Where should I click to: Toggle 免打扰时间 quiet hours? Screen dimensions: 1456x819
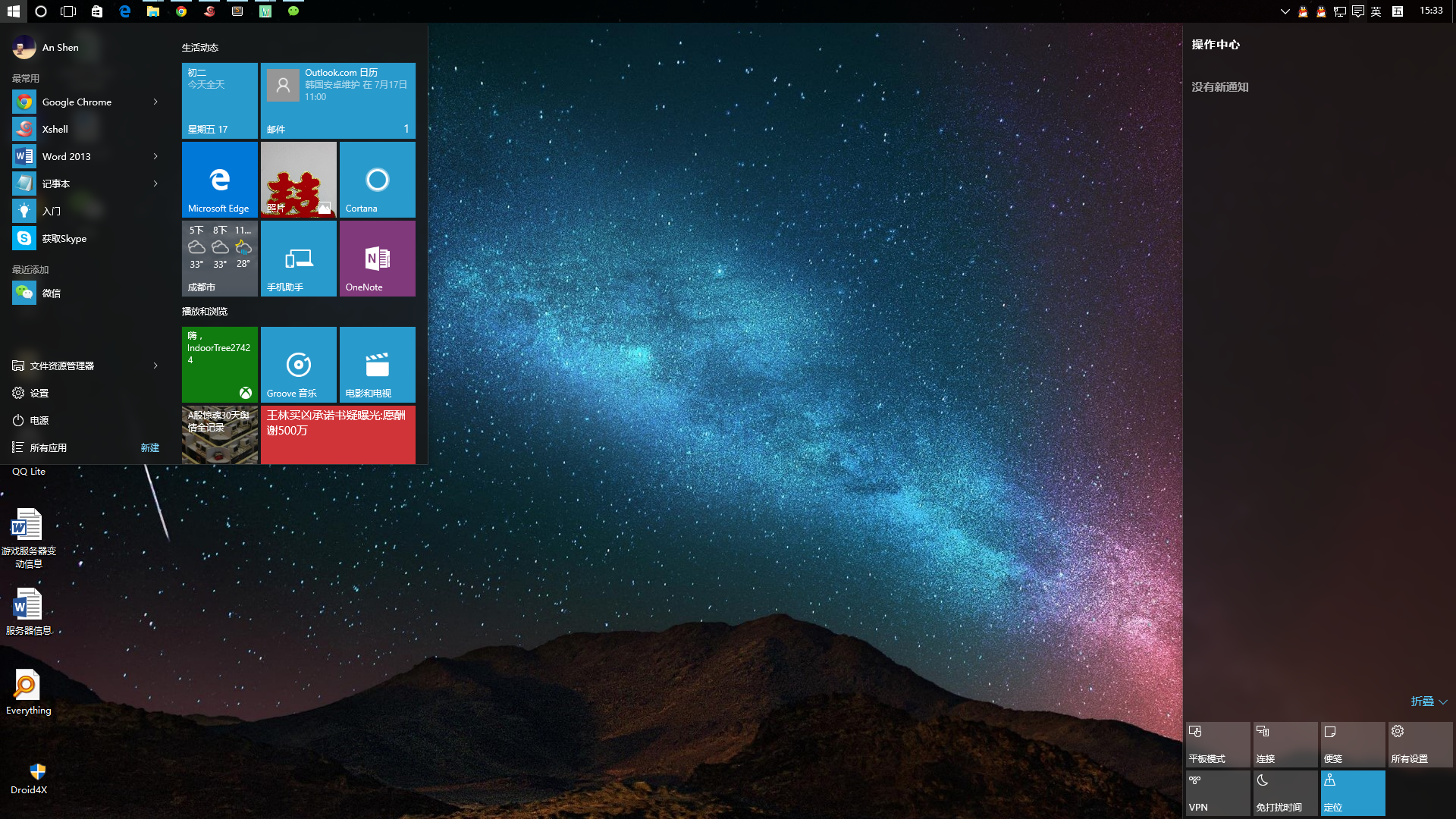[x=1285, y=793]
